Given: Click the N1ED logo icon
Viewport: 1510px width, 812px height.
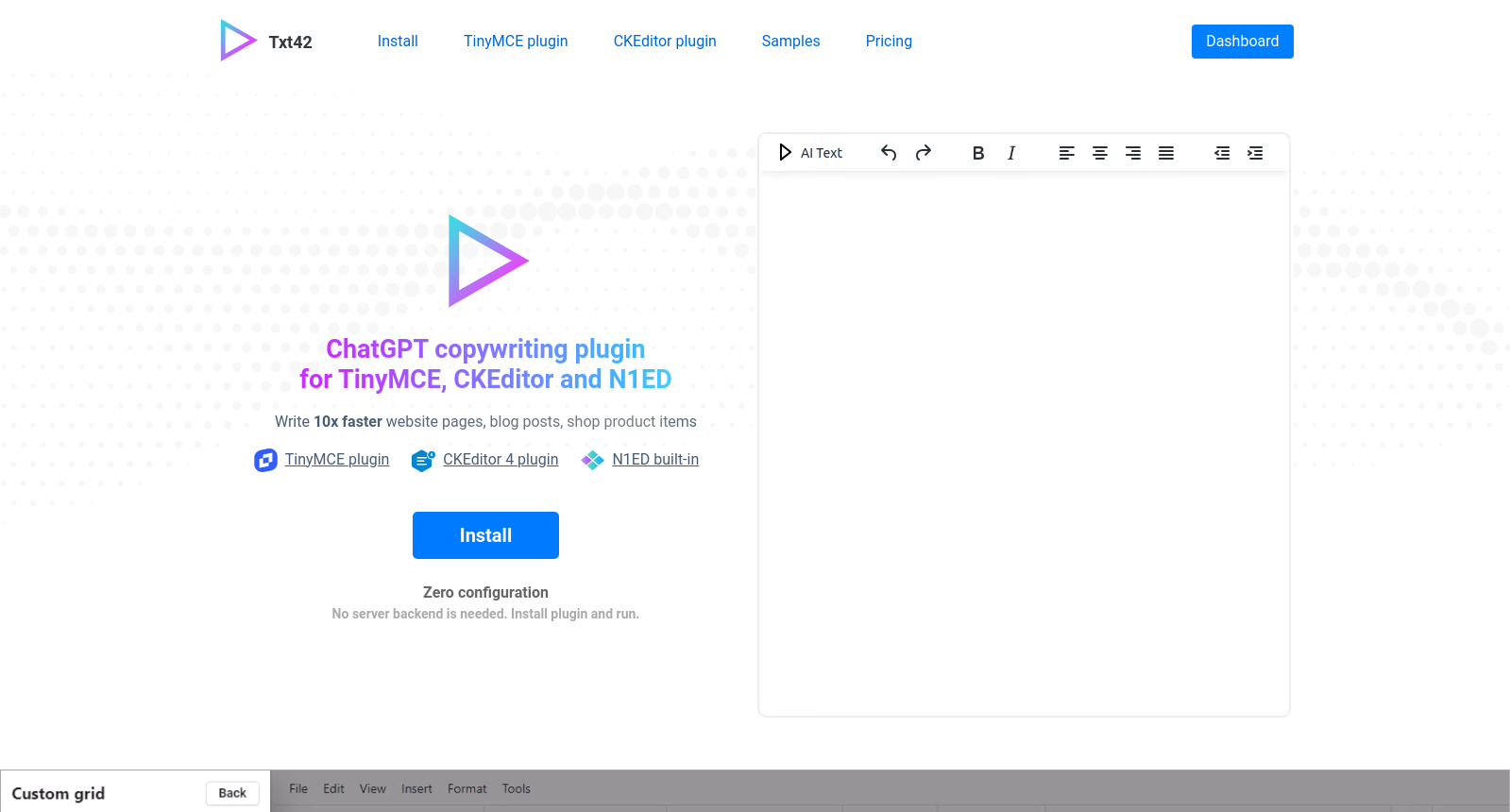Looking at the screenshot, I should click(x=592, y=461).
